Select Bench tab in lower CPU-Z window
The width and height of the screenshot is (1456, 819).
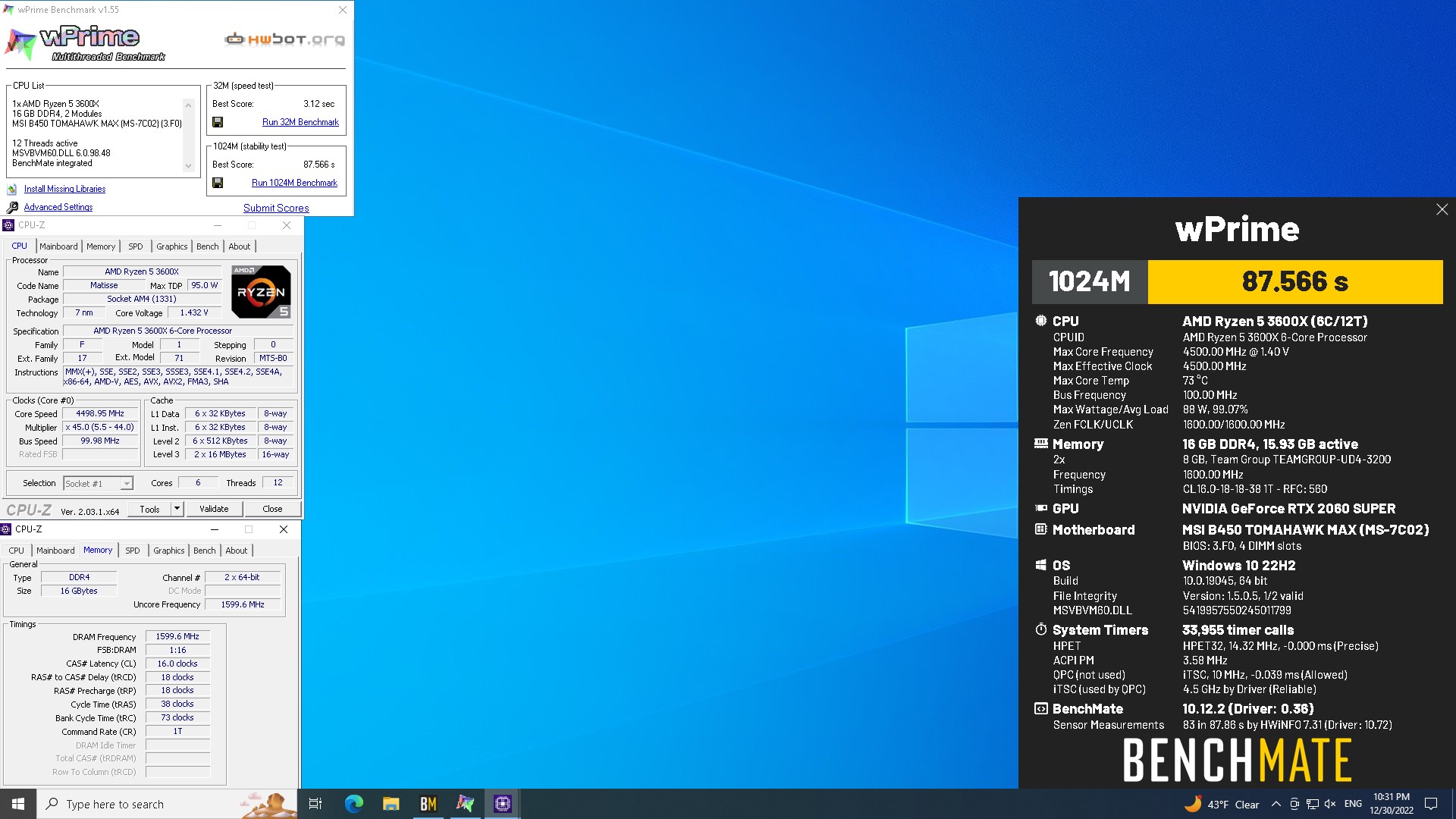point(204,551)
